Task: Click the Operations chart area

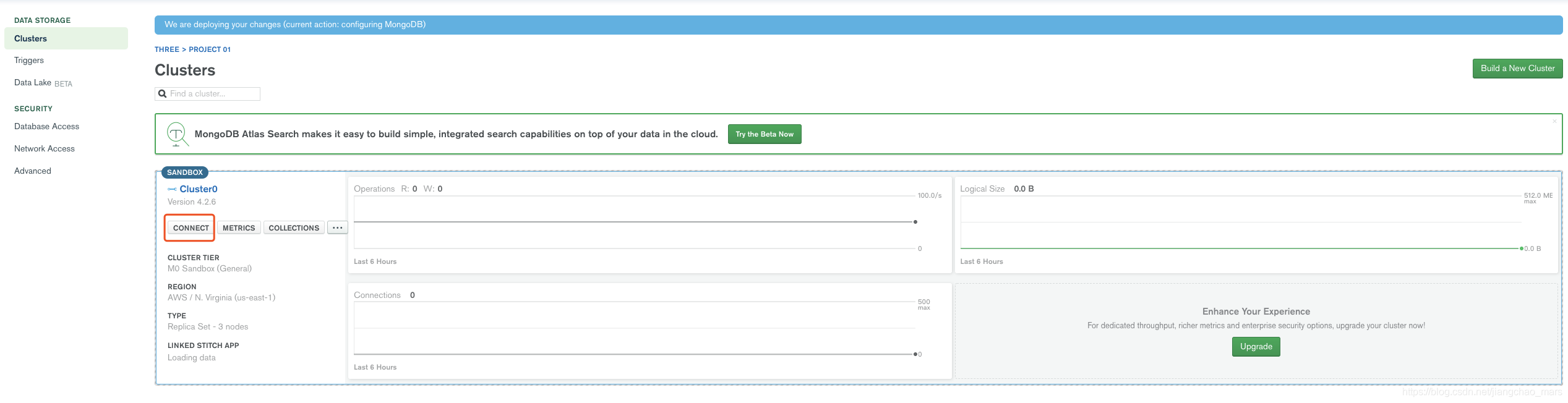Action: tap(635, 223)
